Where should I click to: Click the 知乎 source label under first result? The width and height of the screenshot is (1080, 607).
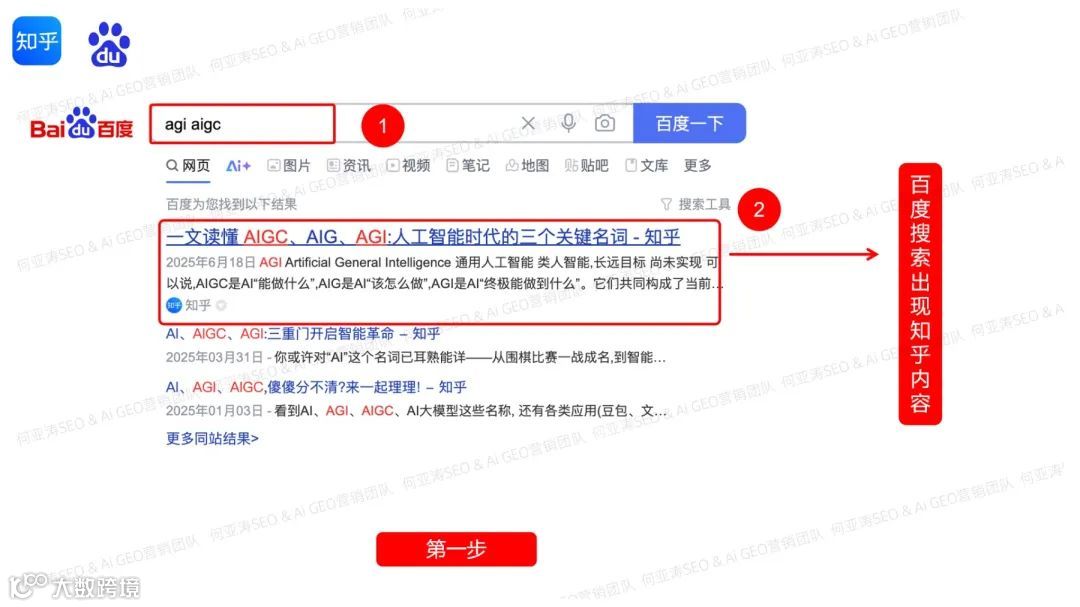[198, 305]
